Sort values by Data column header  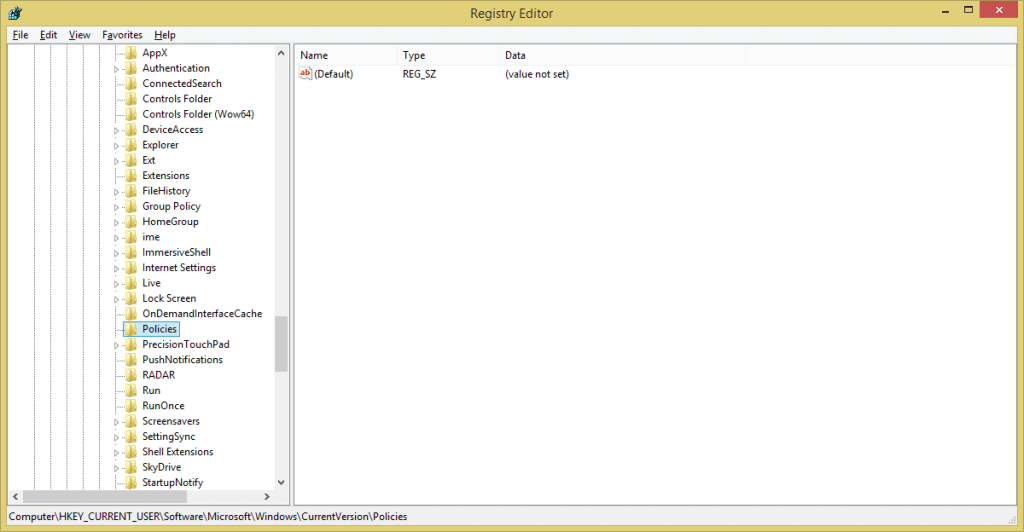(x=622, y=55)
